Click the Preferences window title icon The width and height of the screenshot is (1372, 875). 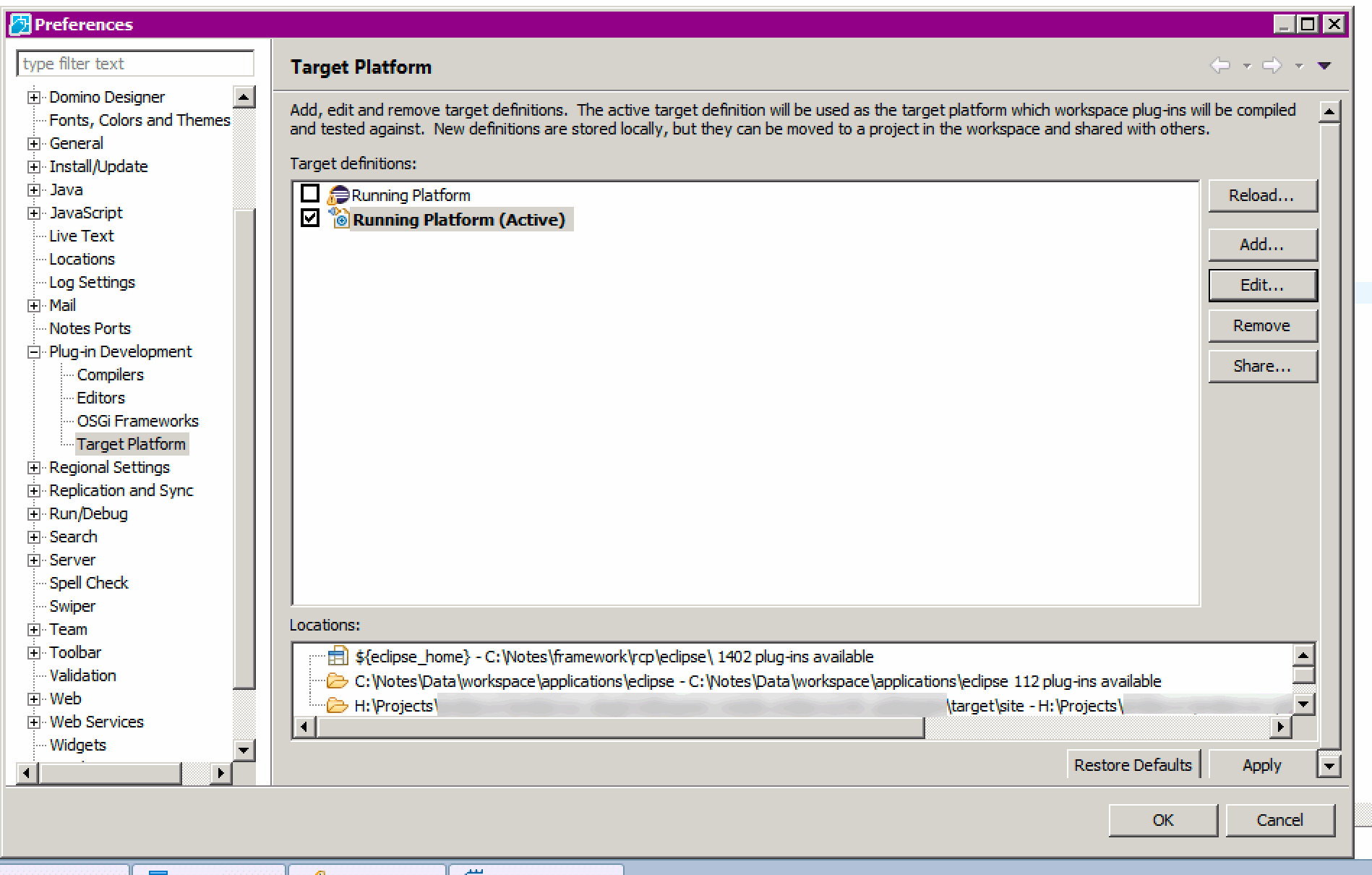click(20, 25)
